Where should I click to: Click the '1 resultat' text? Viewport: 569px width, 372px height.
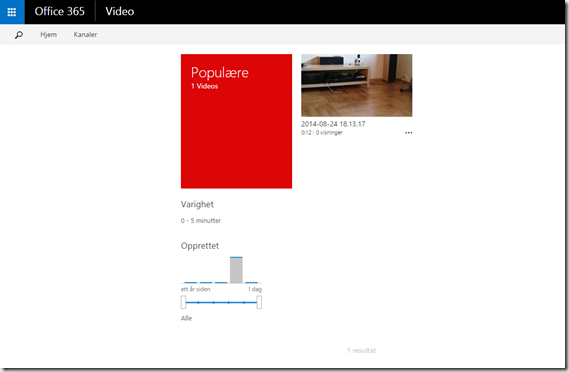361,351
